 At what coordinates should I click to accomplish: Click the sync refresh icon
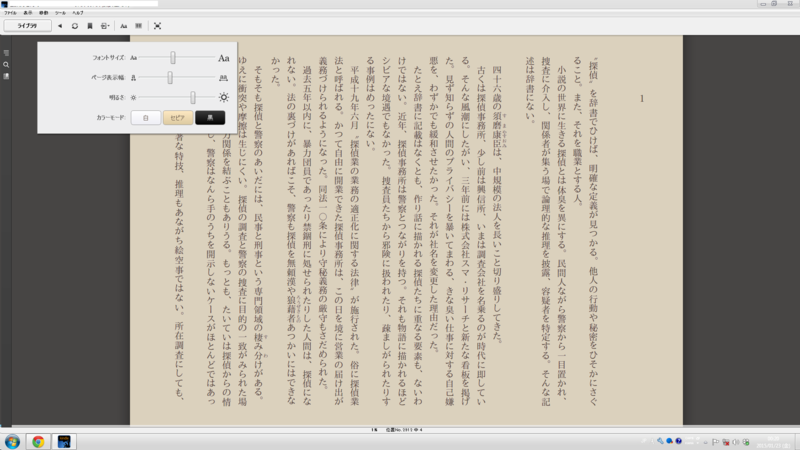(x=74, y=26)
